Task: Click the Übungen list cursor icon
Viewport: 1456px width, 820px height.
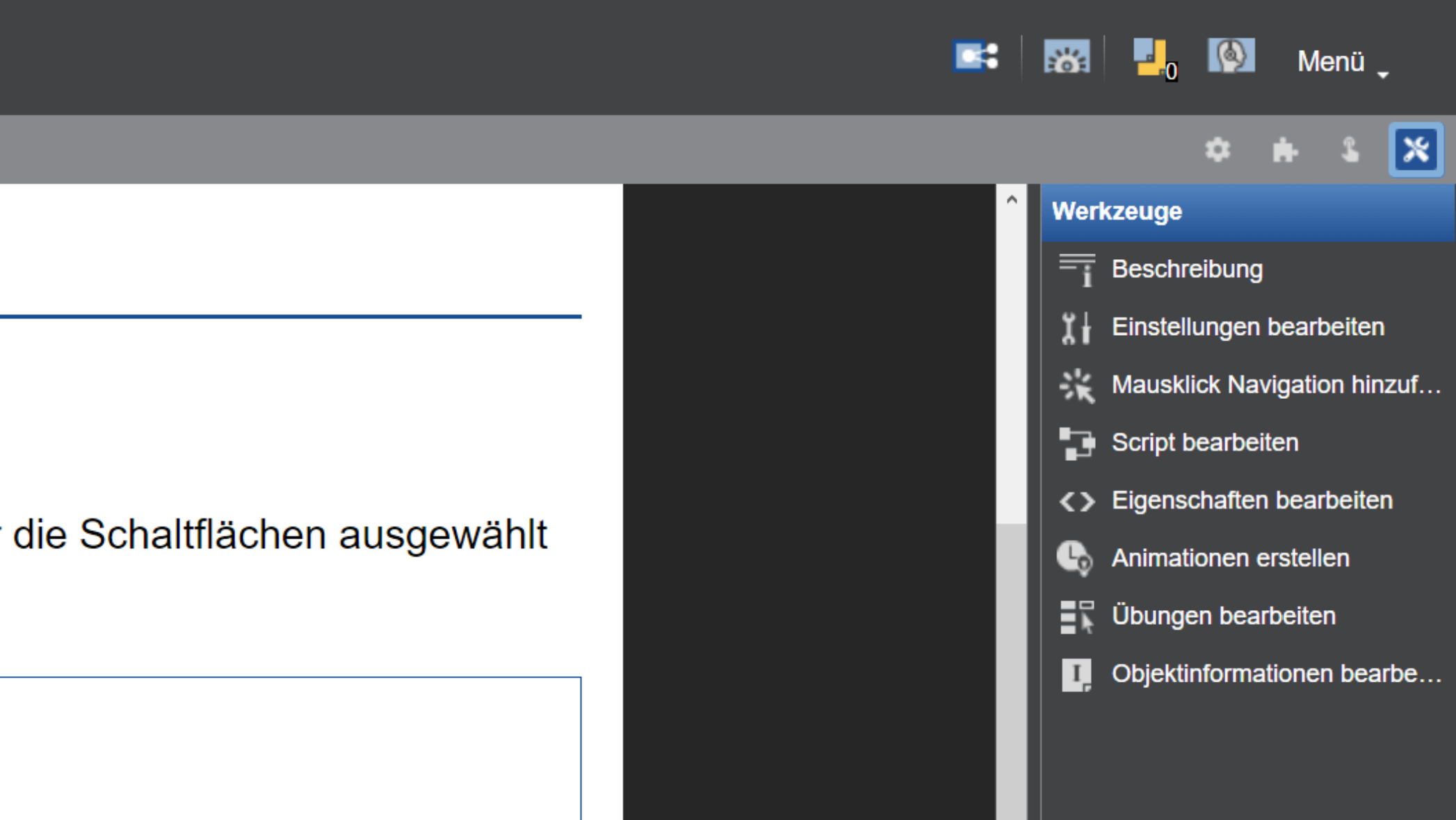Action: coord(1076,616)
